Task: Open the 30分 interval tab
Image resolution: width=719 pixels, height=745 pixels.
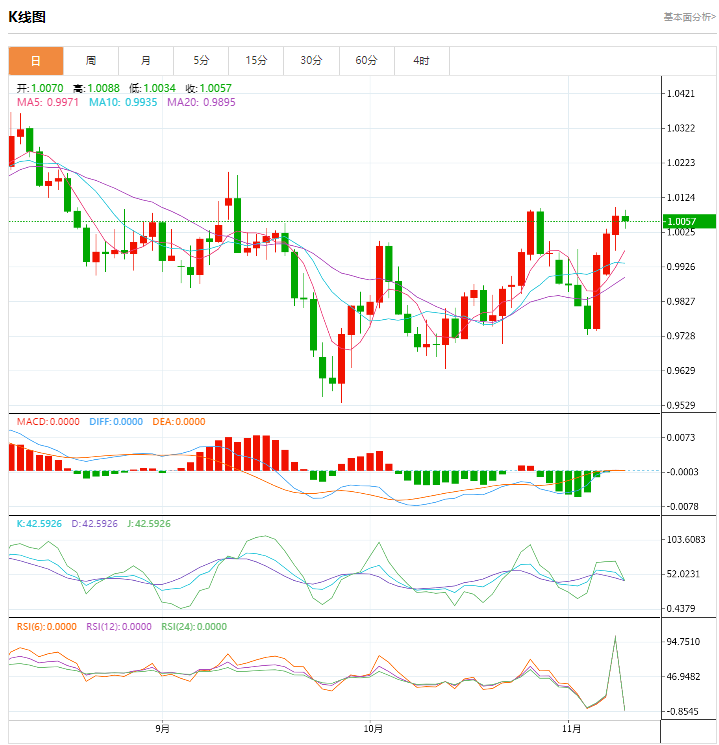Action: click(311, 61)
